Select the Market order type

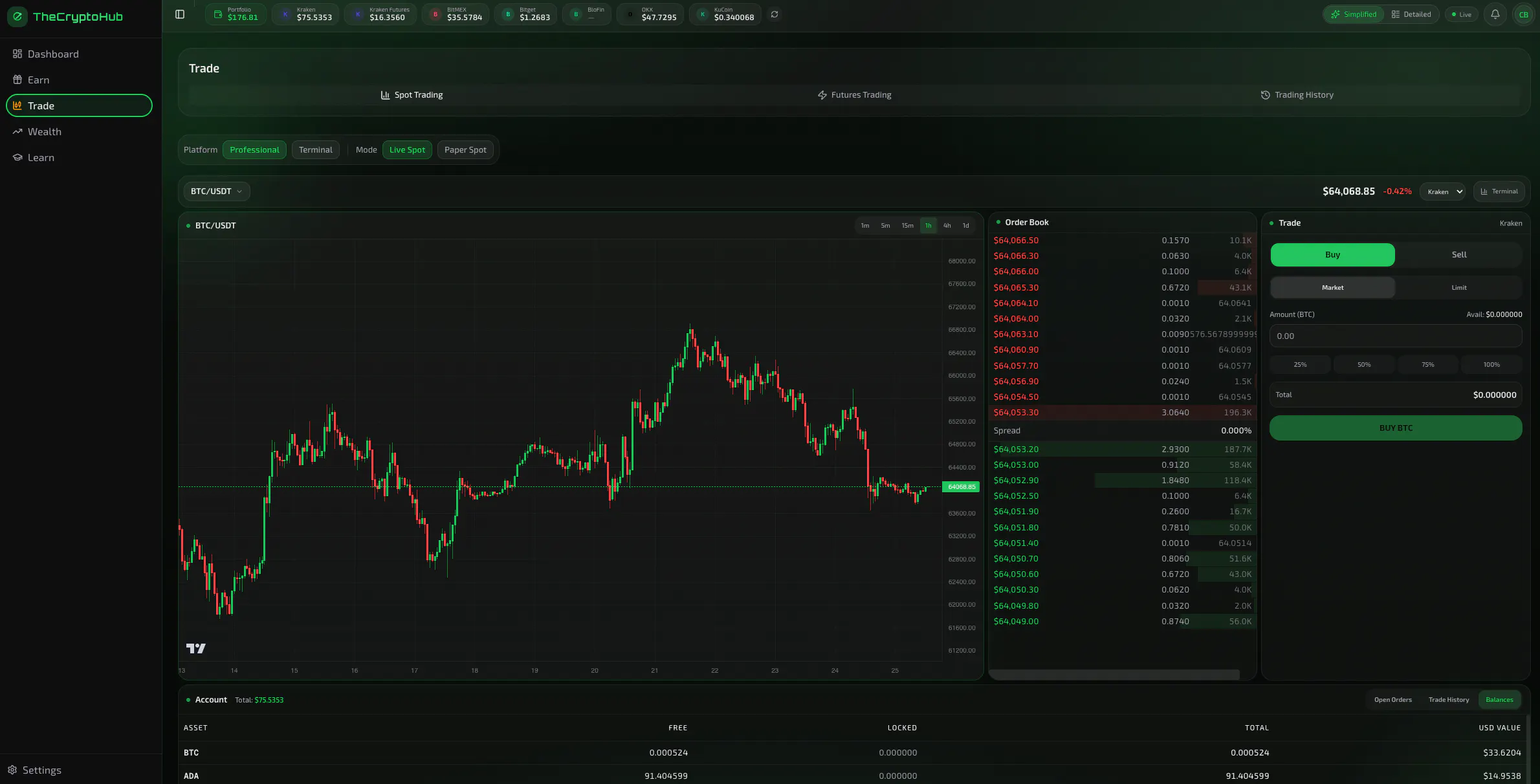pyautogui.click(x=1332, y=288)
